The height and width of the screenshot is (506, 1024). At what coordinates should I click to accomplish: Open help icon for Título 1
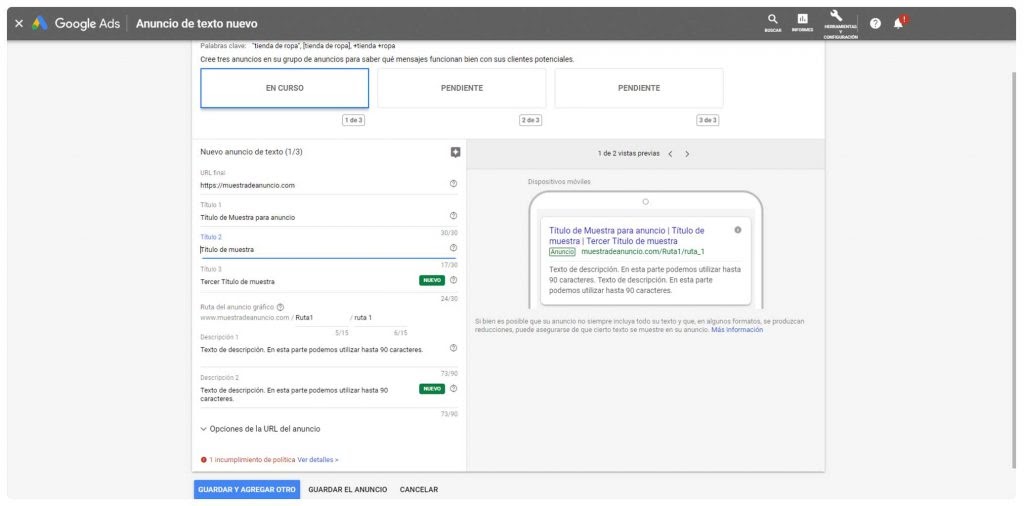tap(453, 216)
